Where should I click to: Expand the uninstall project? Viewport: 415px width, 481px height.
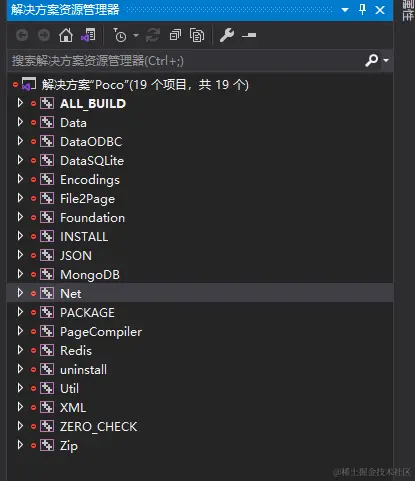pyautogui.click(x=20, y=369)
